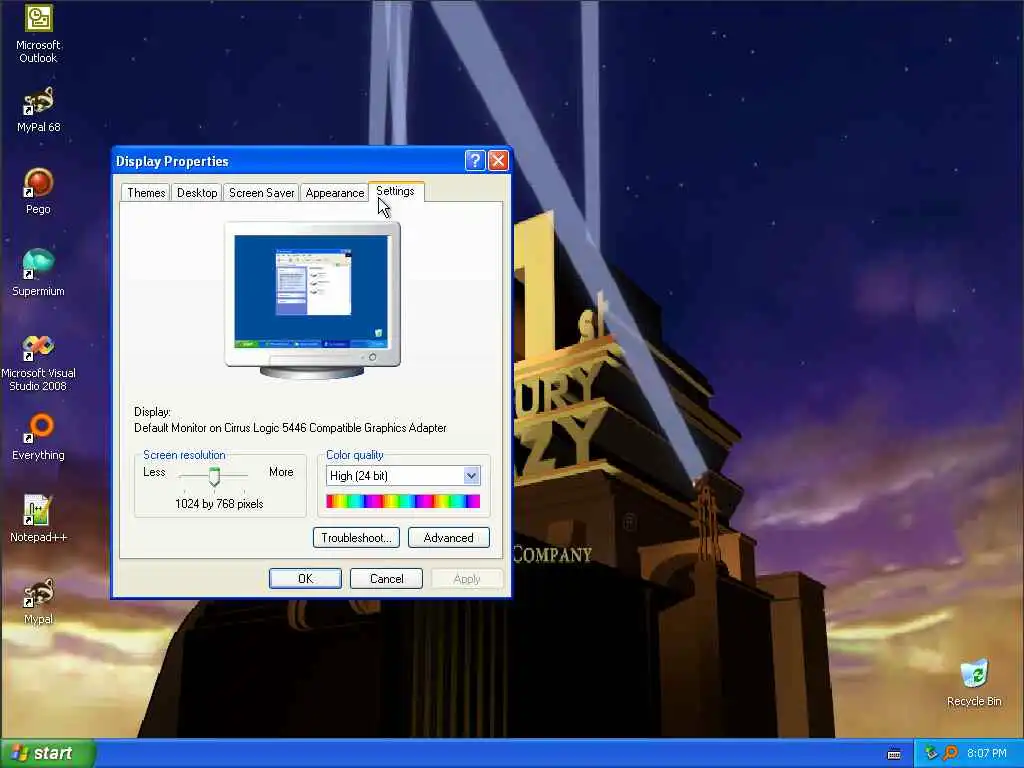This screenshot has width=1024, height=768.
Task: Select the Pego desktop shortcut
Action: 38,191
